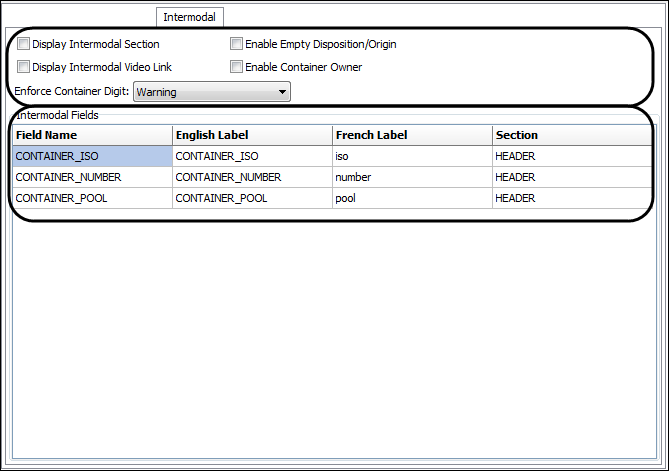Open the Enforce Container Digit dropdown

(212, 92)
